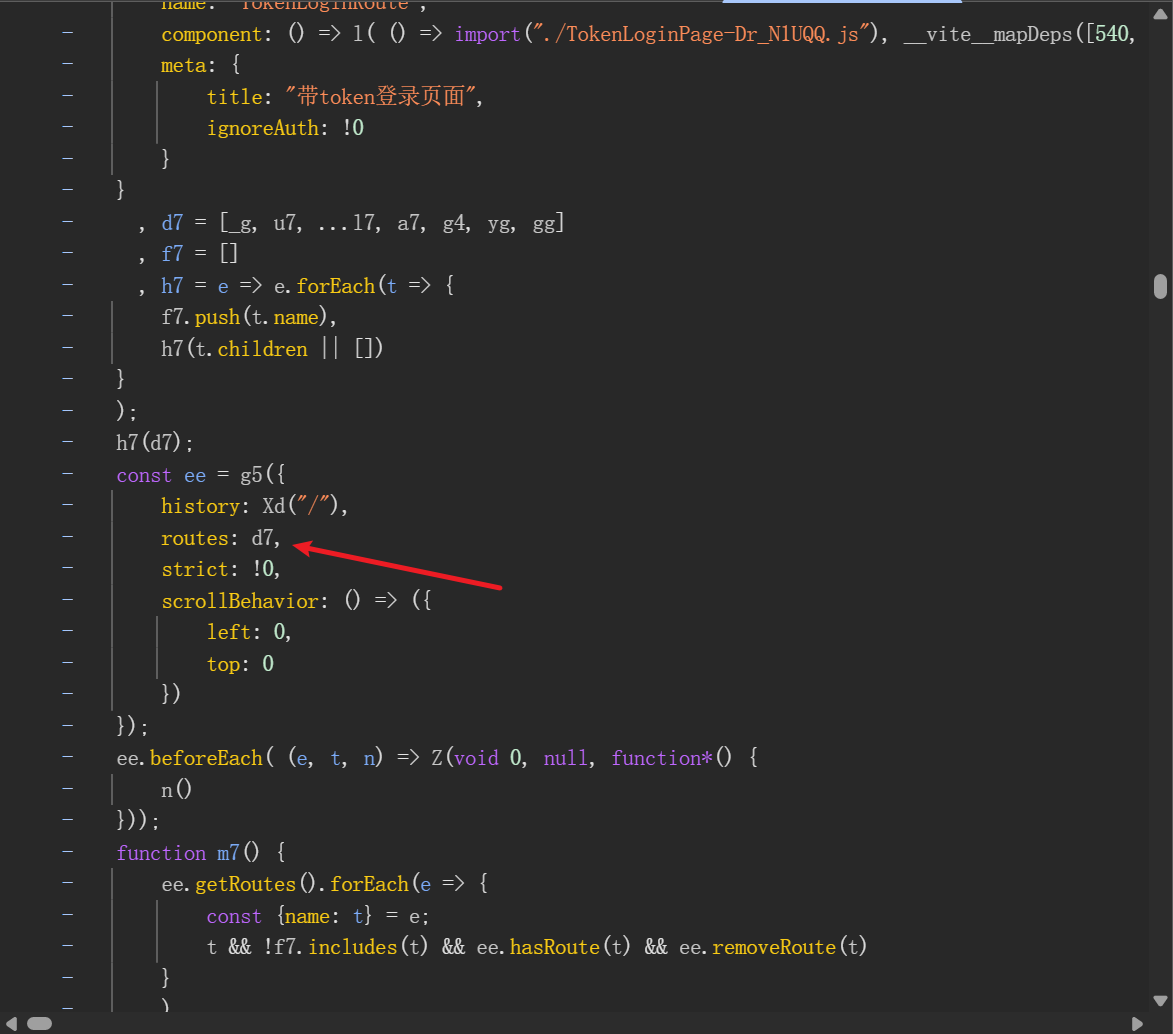This screenshot has width=1173, height=1034.
Task: Click the vertical scrollbar thumb
Action: pyautogui.click(x=1160, y=287)
